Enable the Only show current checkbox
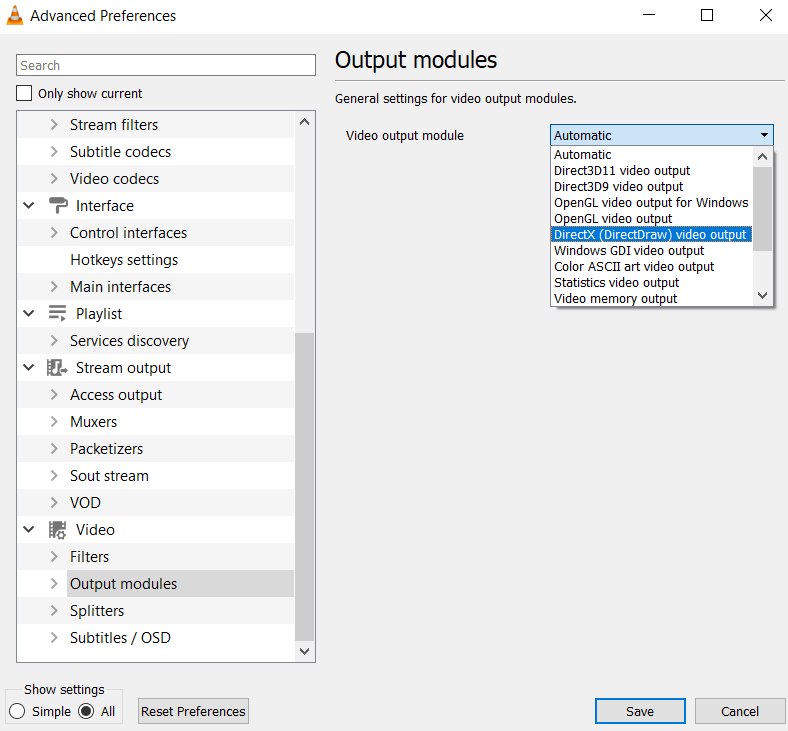The image size is (788, 731). pyautogui.click(x=25, y=94)
